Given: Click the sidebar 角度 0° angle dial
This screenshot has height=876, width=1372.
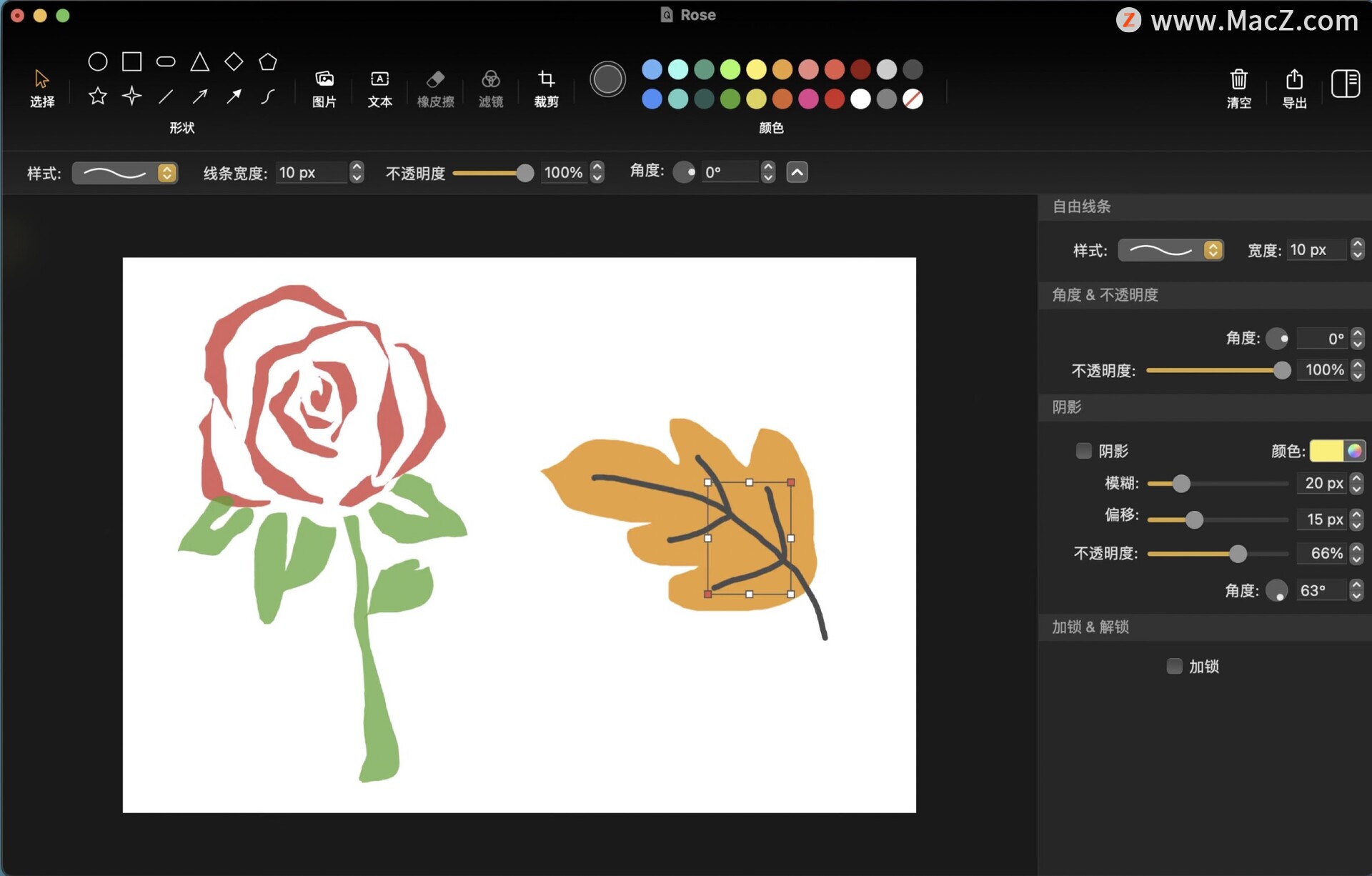Looking at the screenshot, I should pyautogui.click(x=1277, y=338).
